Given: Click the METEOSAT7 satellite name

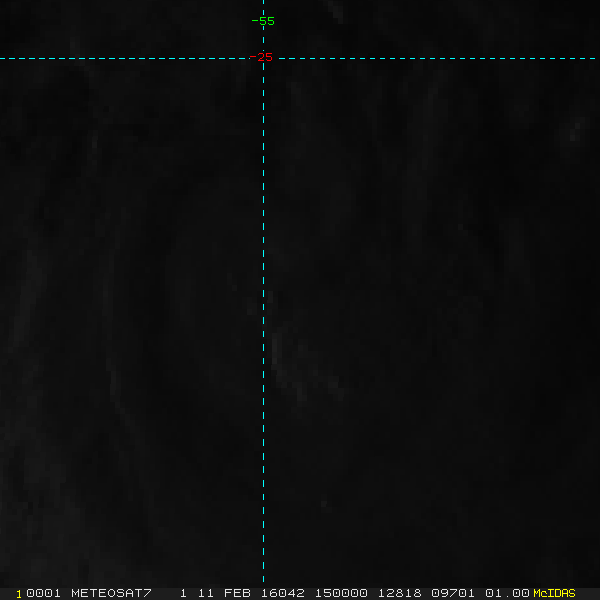Looking at the screenshot, I should [x=111, y=593].
